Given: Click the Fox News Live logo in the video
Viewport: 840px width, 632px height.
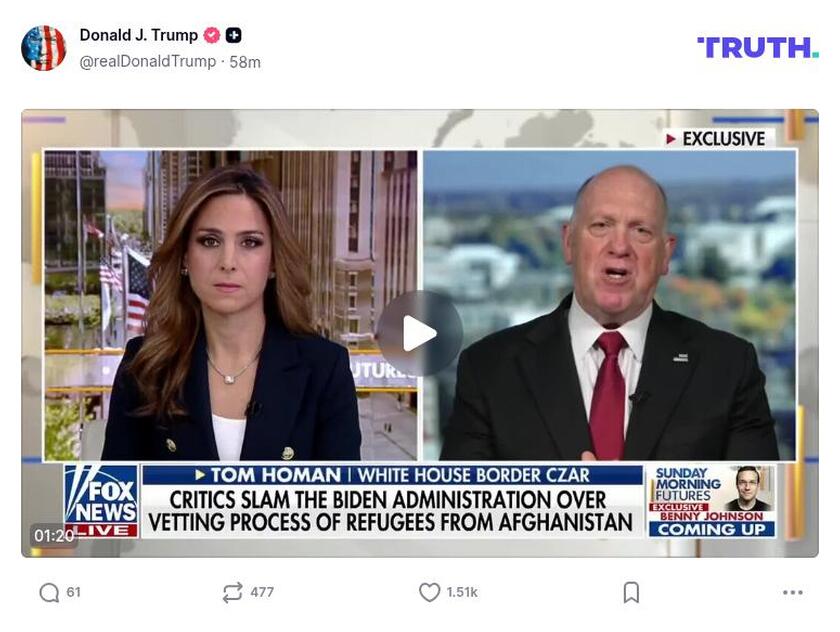Looking at the screenshot, I should pos(101,501).
